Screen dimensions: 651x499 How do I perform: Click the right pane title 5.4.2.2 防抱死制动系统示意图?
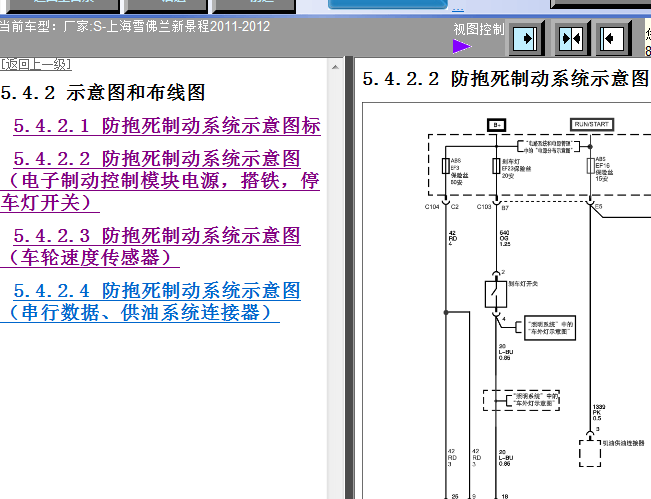click(505, 79)
